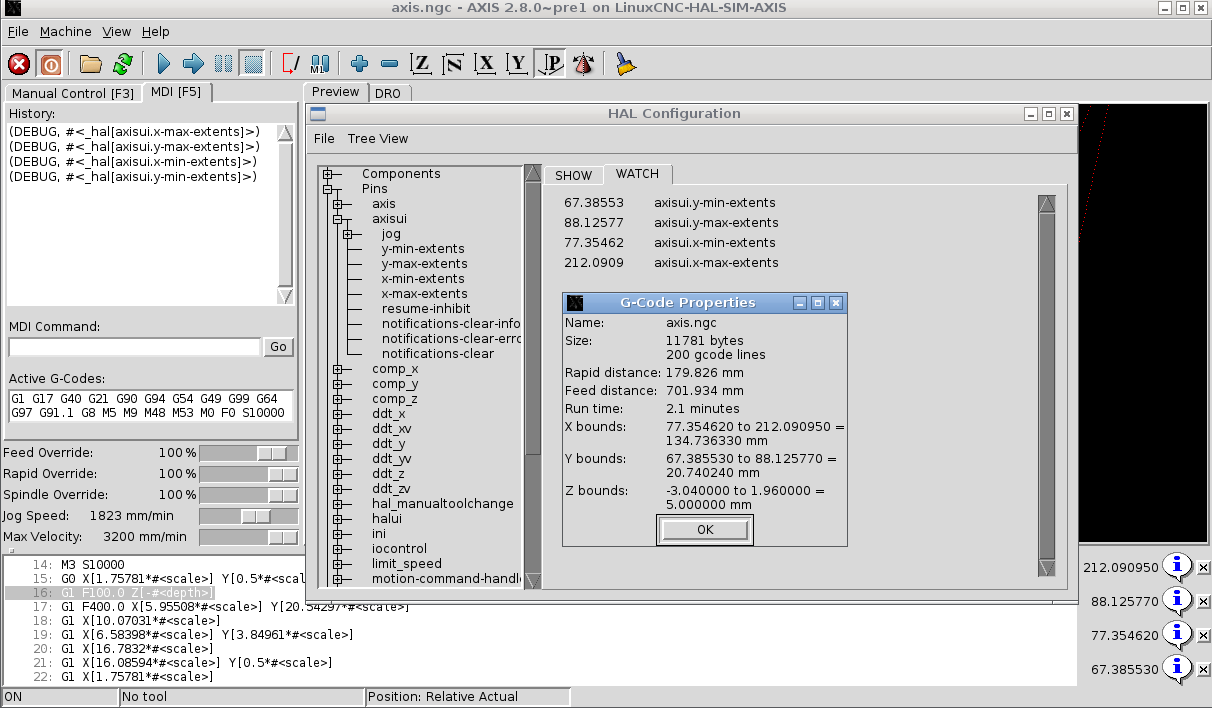Reload the current file with green arrows
The image size is (1212, 708).
click(x=123, y=64)
